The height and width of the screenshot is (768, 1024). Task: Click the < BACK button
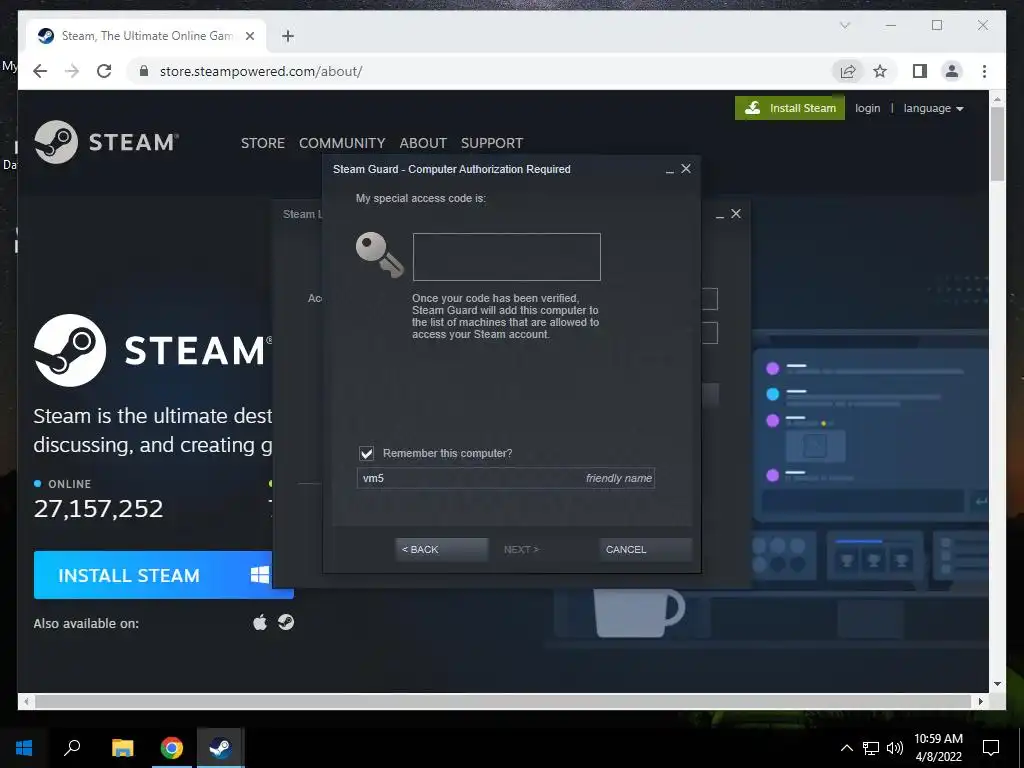[441, 549]
